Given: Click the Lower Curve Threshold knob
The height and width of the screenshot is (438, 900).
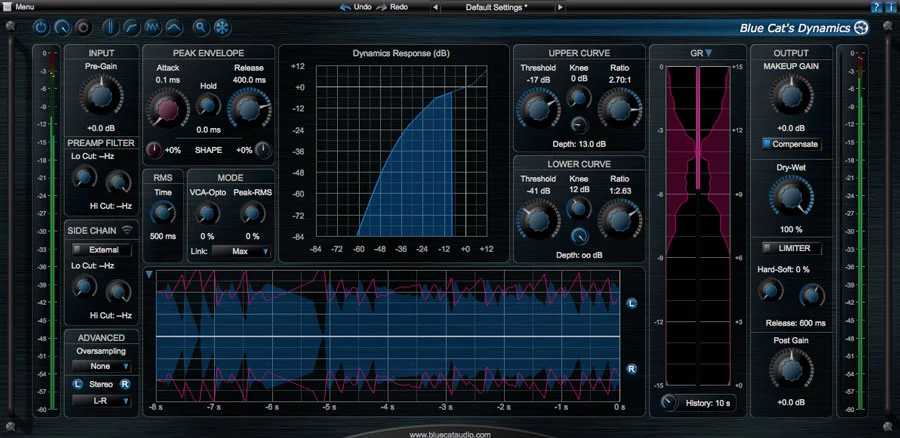Looking at the screenshot, I should click(x=538, y=219).
